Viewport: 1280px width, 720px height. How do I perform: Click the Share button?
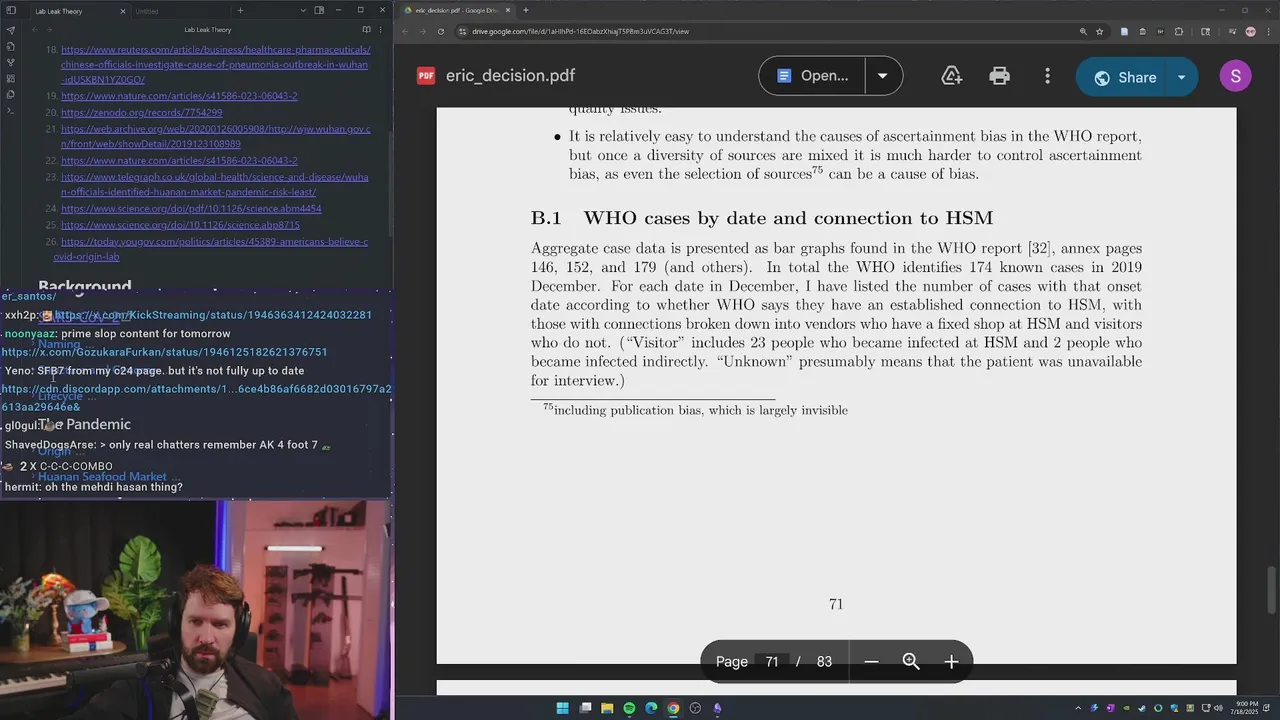1121,77
